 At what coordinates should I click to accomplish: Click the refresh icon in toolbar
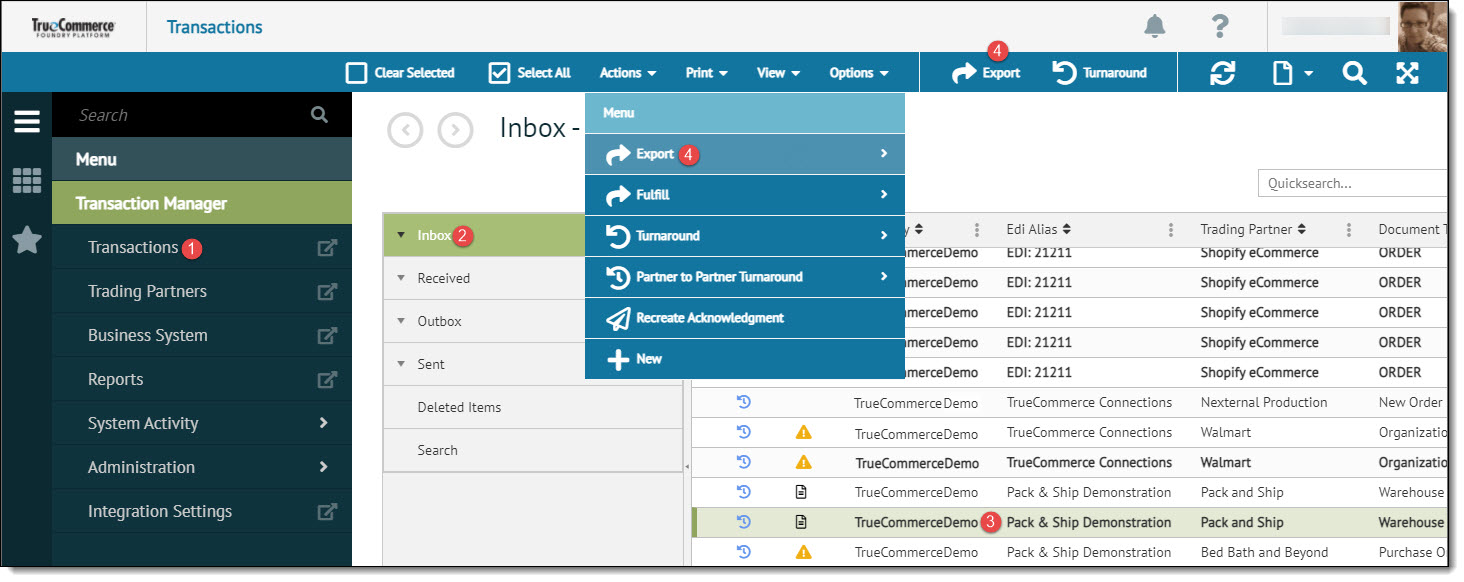(1222, 73)
